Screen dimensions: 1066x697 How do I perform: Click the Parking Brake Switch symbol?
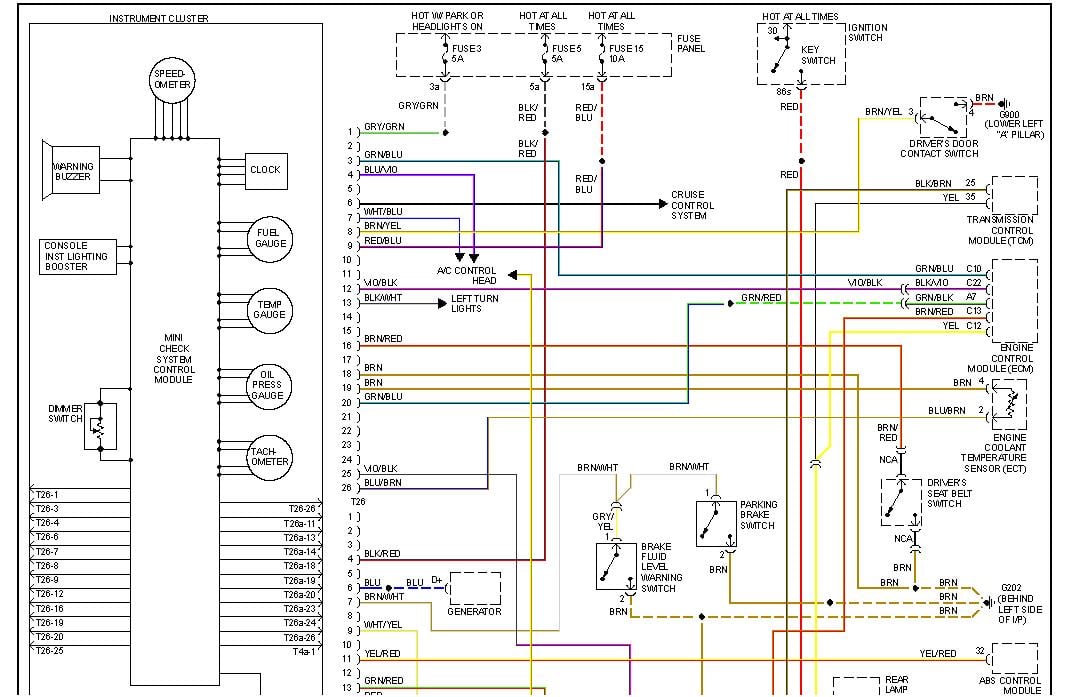717,524
